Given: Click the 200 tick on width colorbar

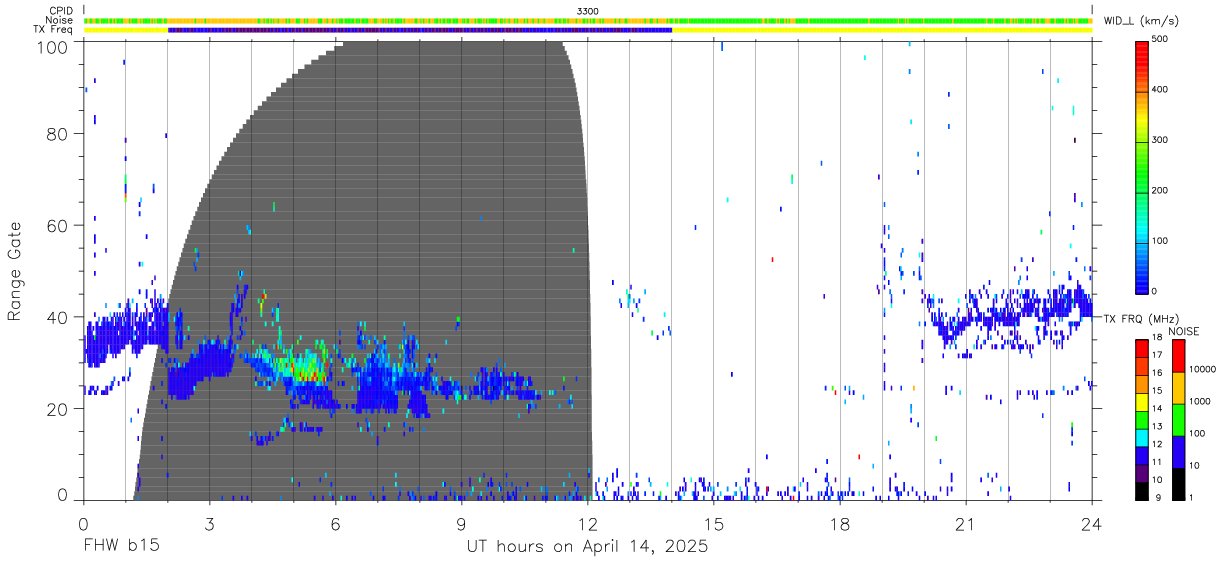Looking at the screenshot, I should click(x=1160, y=190).
